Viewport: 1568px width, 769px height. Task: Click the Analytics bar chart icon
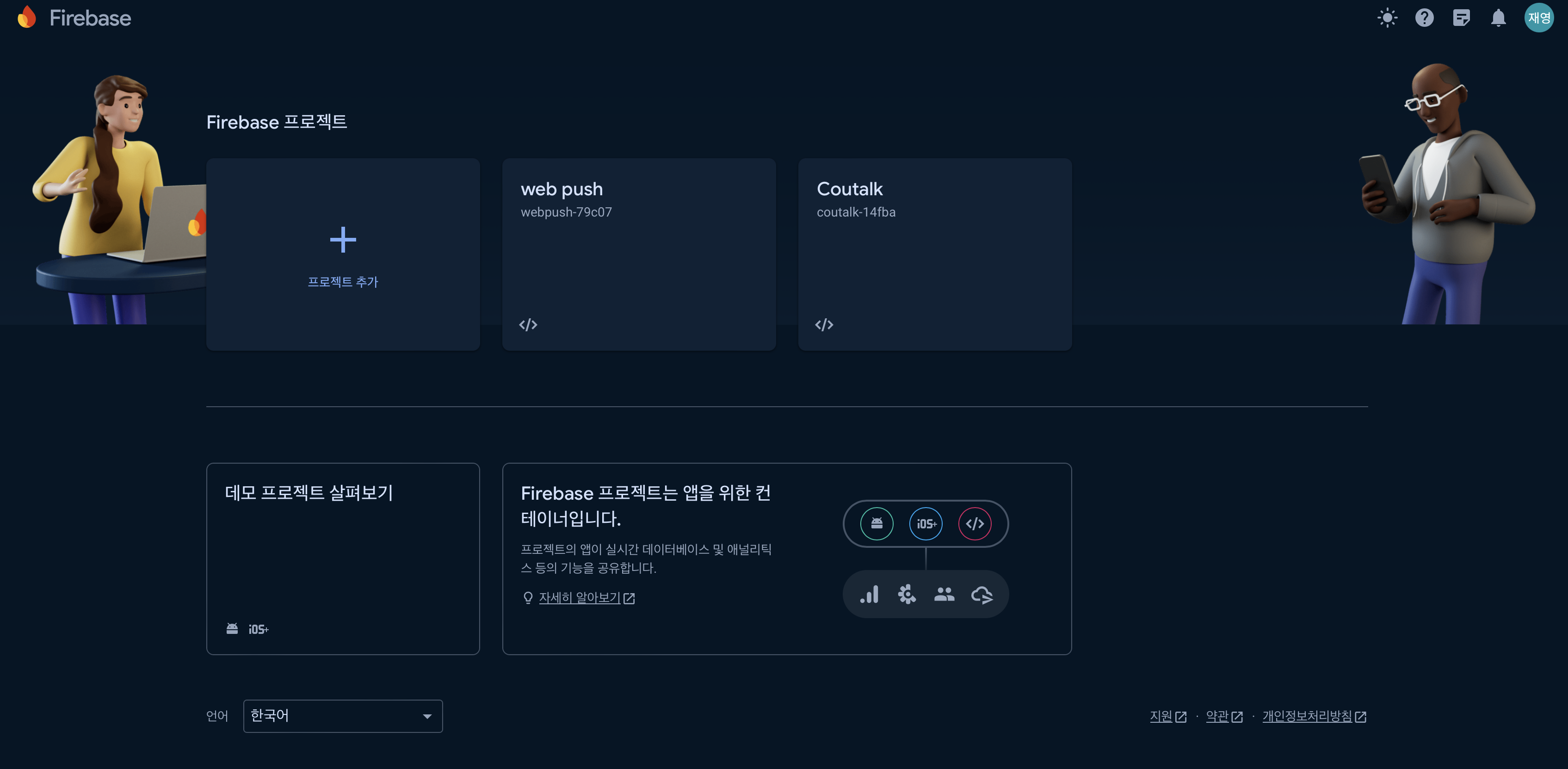point(869,594)
